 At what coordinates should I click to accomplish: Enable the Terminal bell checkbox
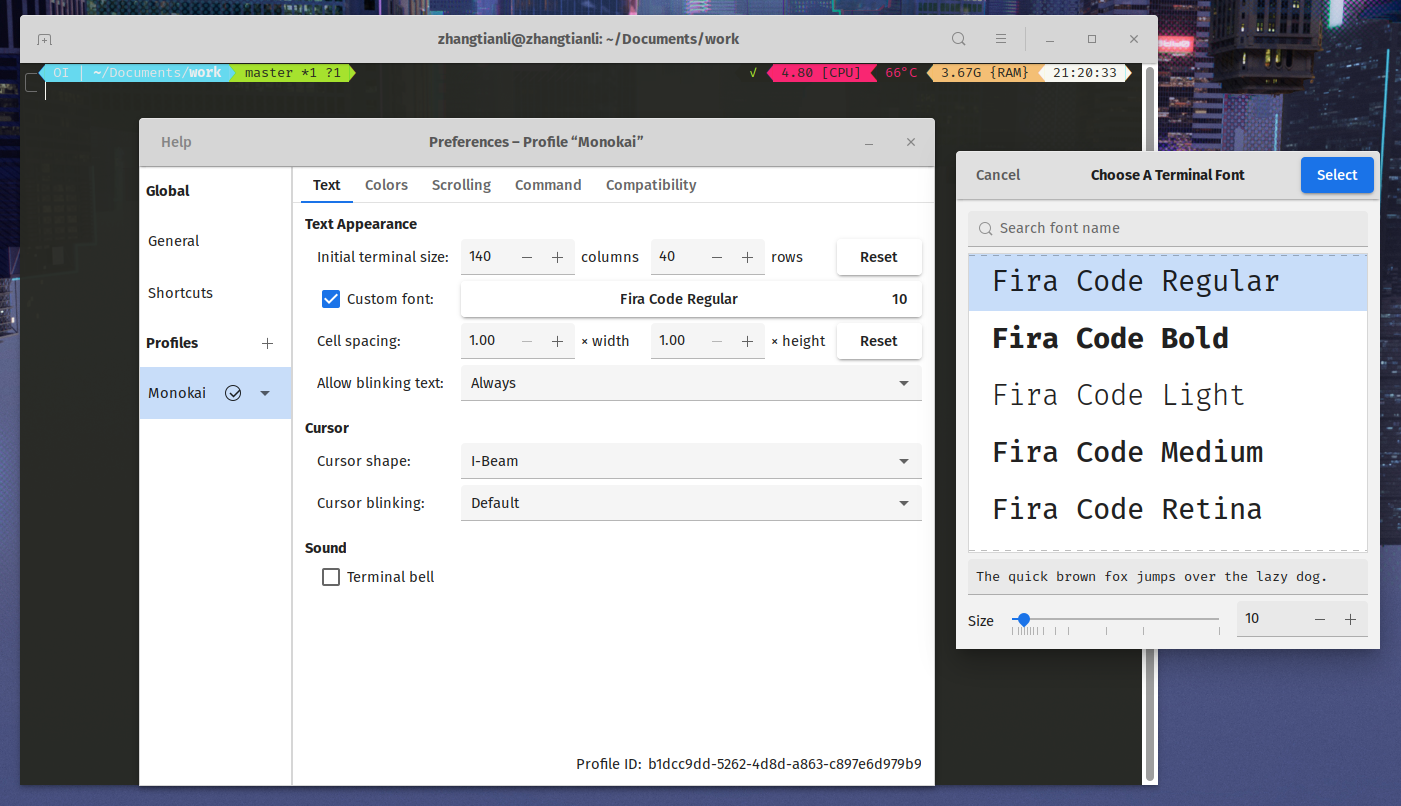click(331, 577)
